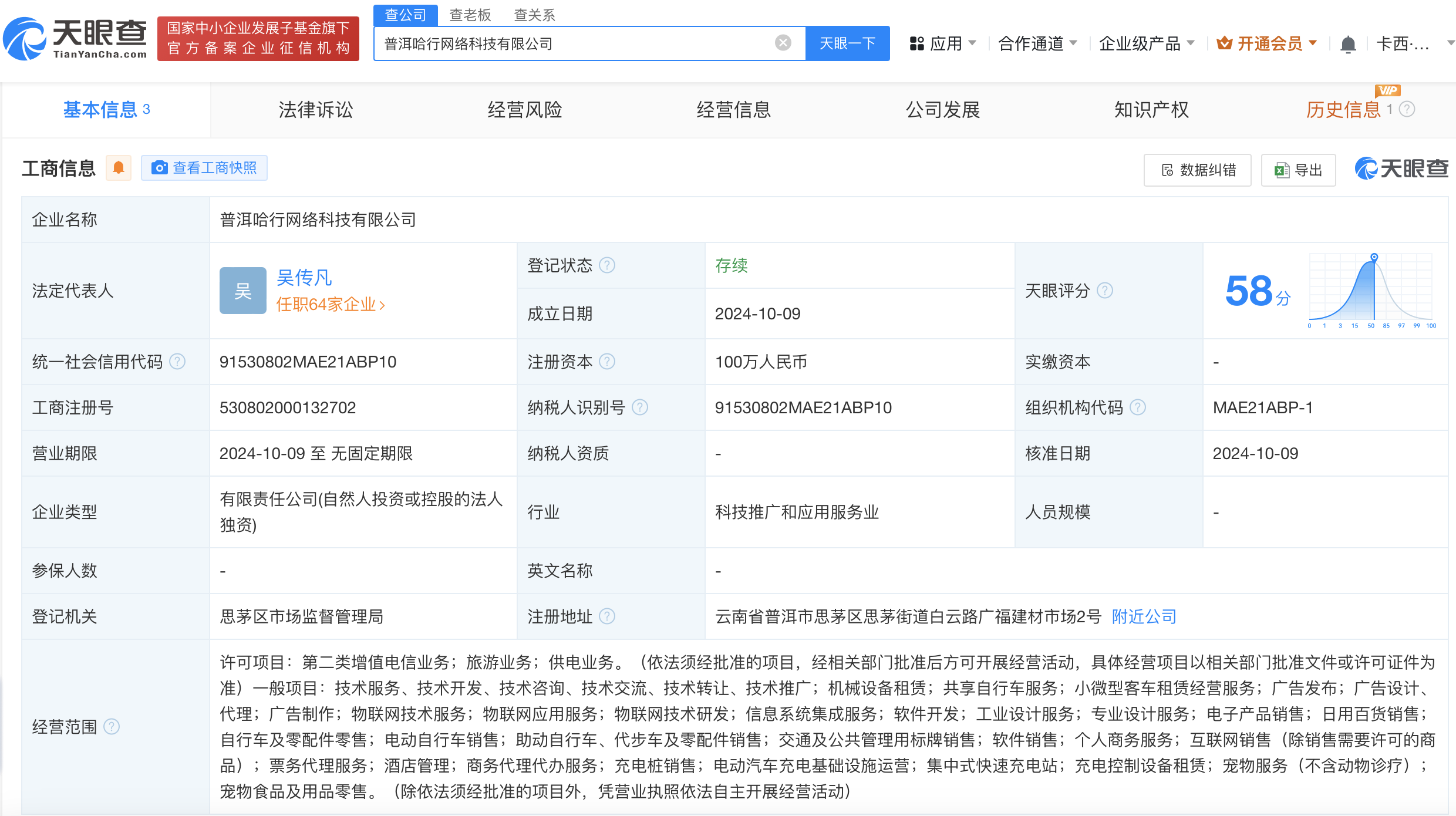Screen dimensions: 1456x816
Task: Click help icon beside 登记状态
Action: pos(607,265)
